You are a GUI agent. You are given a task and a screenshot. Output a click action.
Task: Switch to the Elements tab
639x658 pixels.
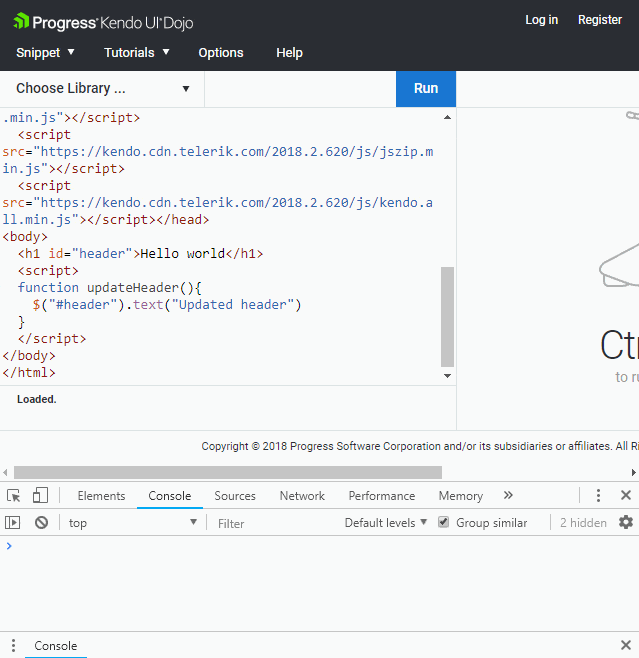tap(101, 496)
